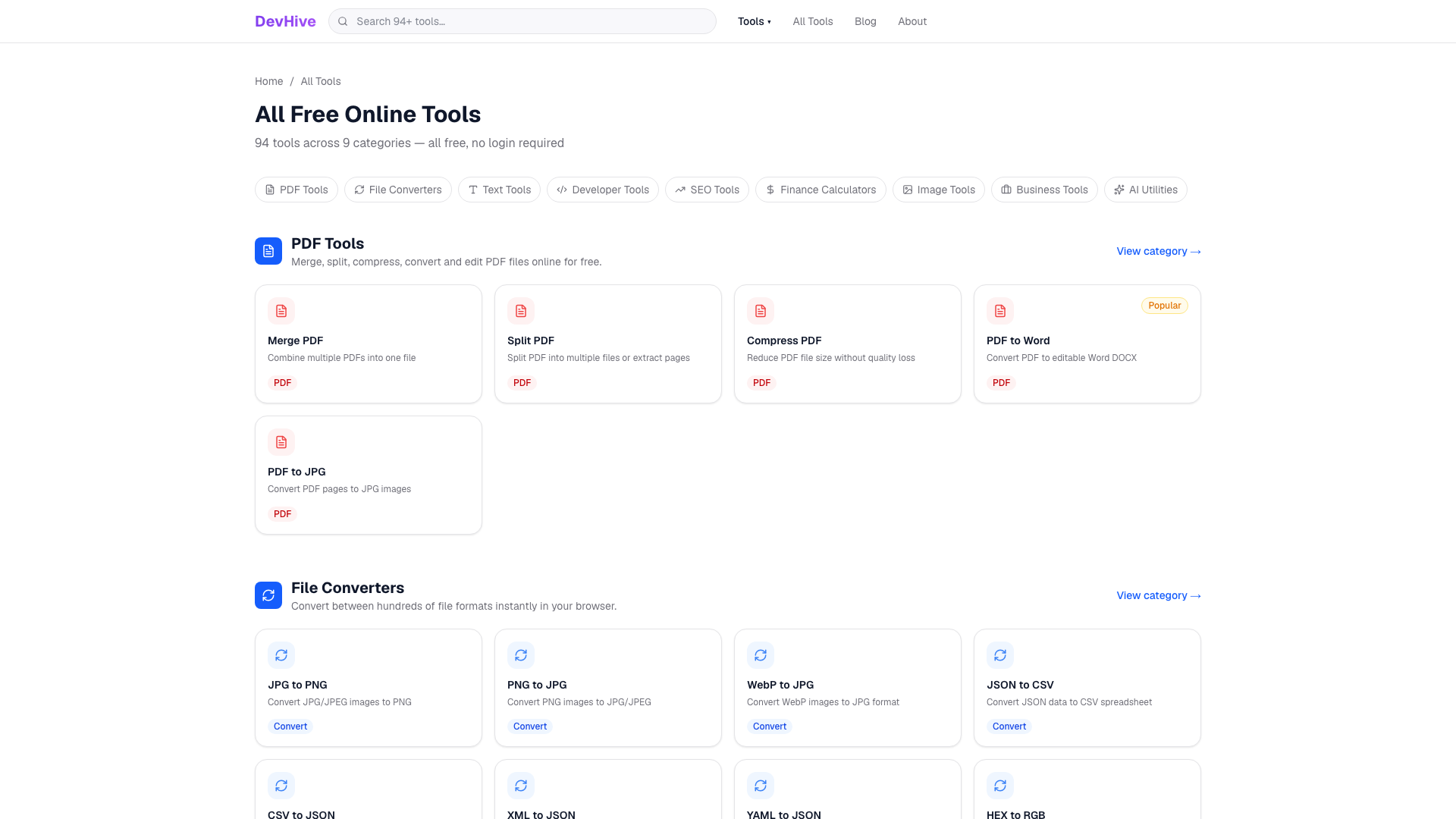Click 'Reduce PDF file size without quality loss'
The height and width of the screenshot is (819, 1456).
pos(831,358)
